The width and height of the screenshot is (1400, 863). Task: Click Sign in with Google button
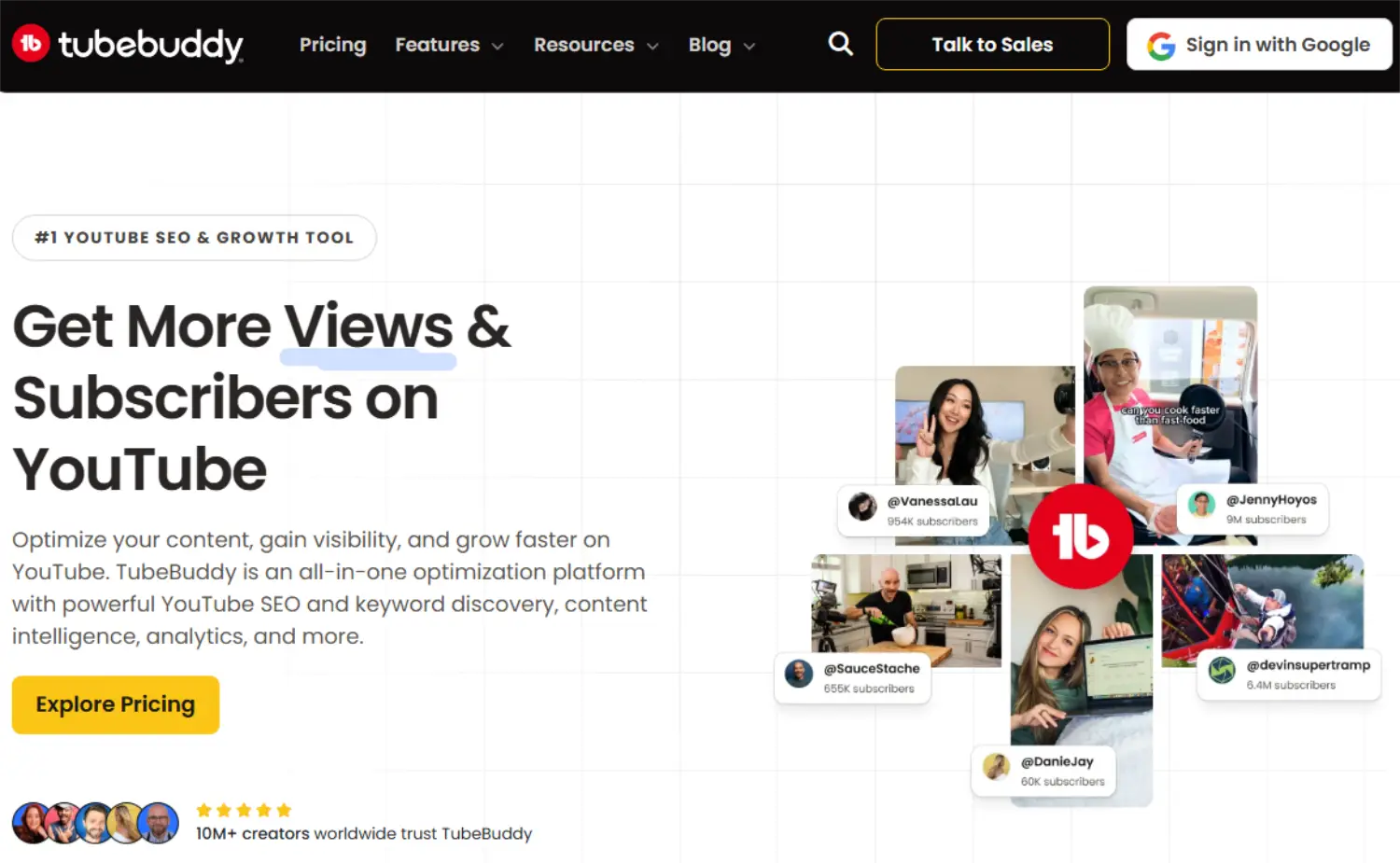pos(1259,44)
